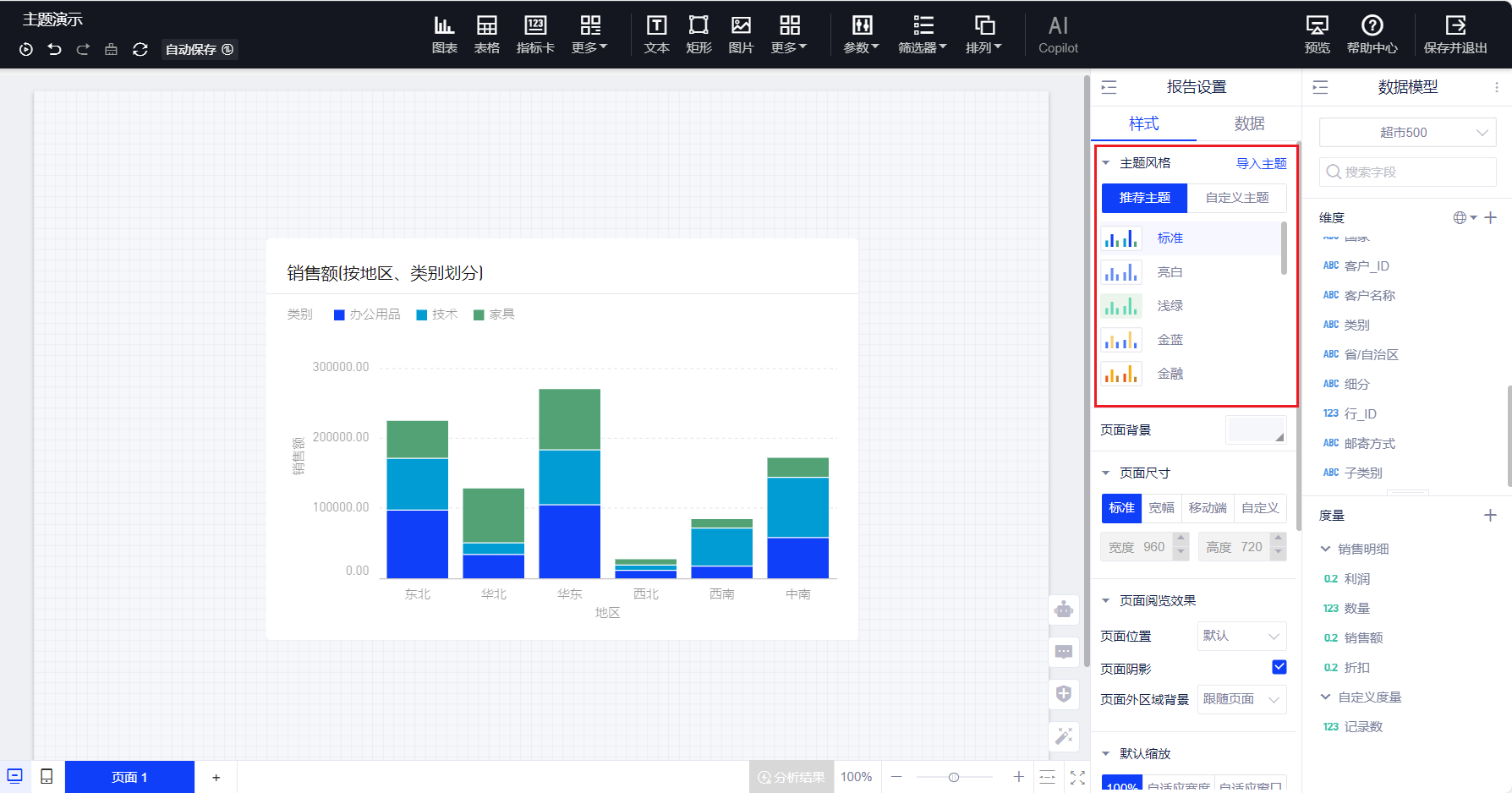Screen dimensions: 1512x793
Task: Insert a 图片 image element
Action: 741,35
